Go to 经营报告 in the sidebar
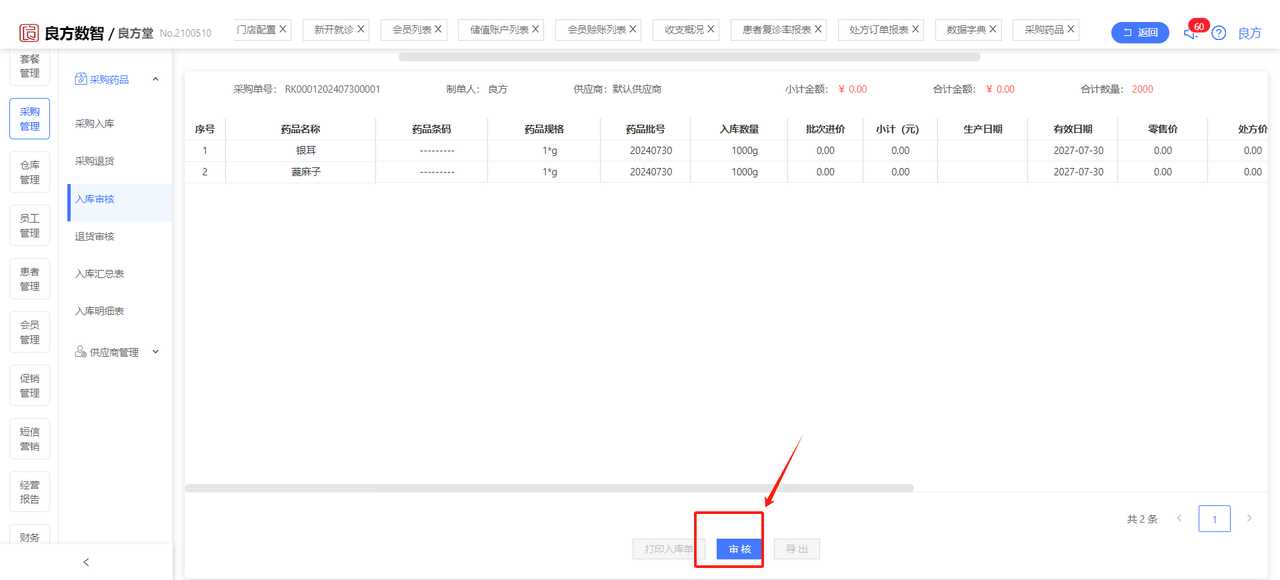The height and width of the screenshot is (580, 1280). tap(30, 492)
